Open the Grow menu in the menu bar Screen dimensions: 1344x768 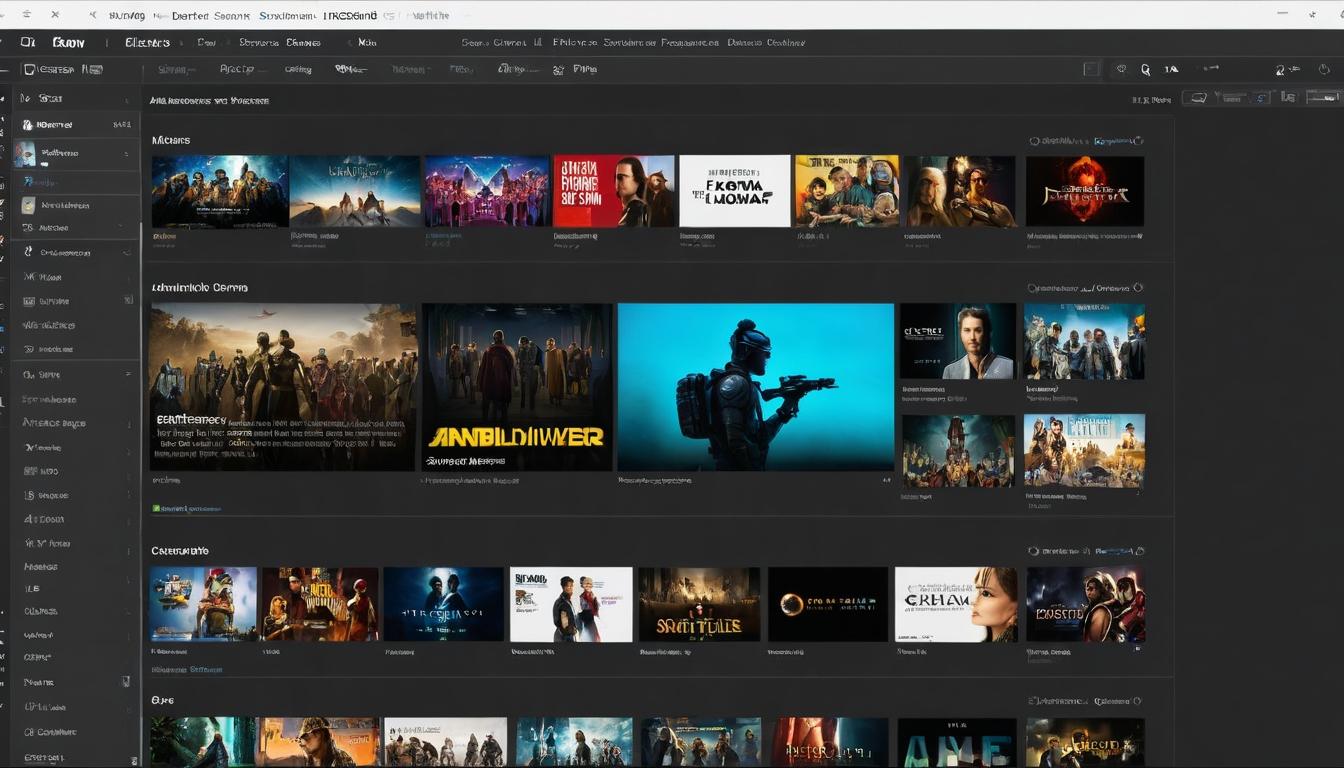(x=68, y=43)
